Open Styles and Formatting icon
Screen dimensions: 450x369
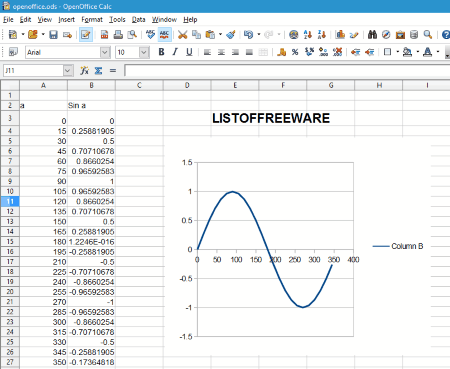coord(13,52)
